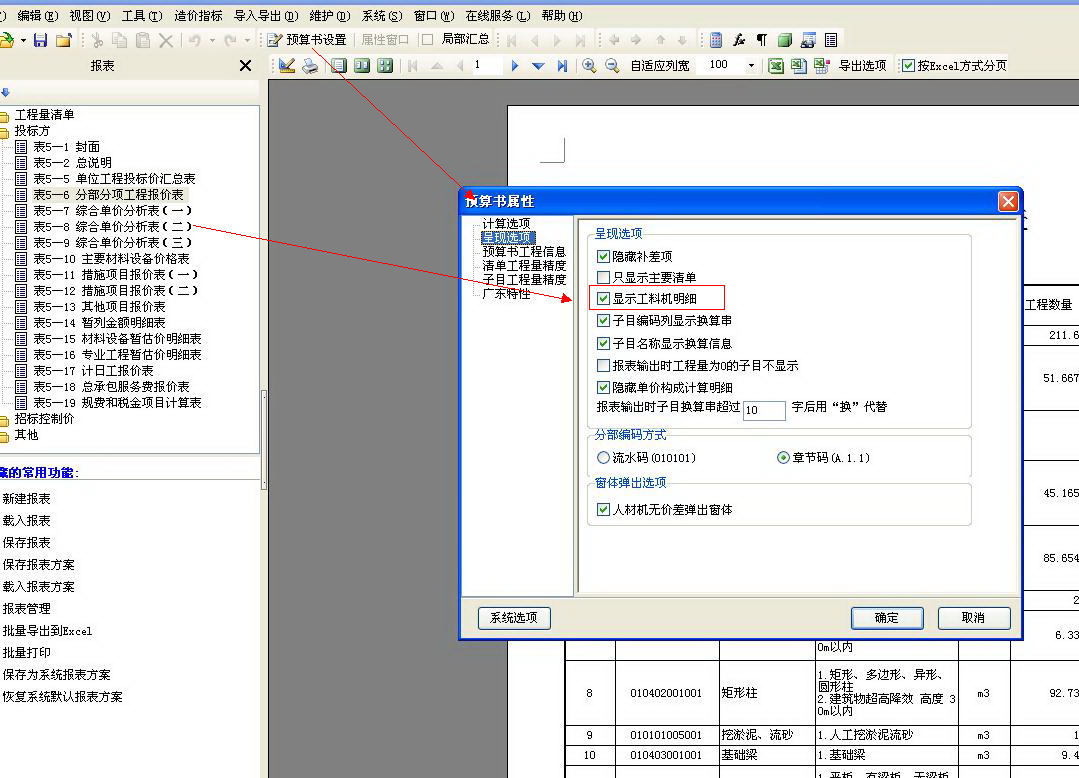Toggle 人材机无价差弹出窗体 checkbox
This screenshot has height=778, width=1079.
pos(603,510)
